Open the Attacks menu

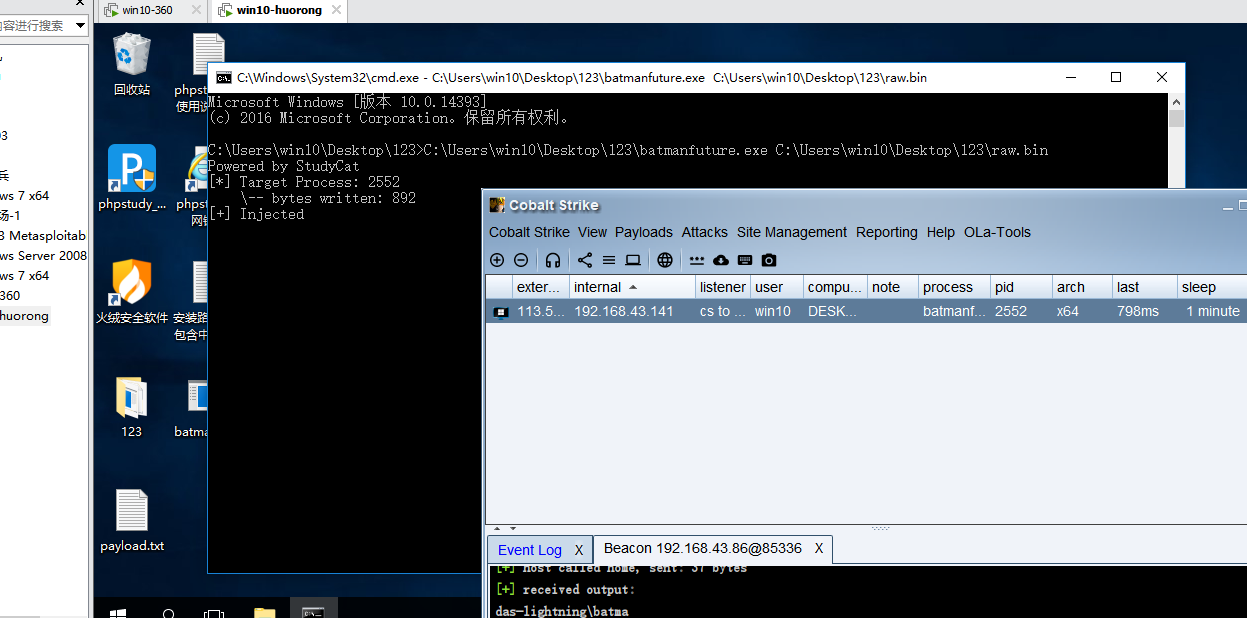[x=705, y=232]
